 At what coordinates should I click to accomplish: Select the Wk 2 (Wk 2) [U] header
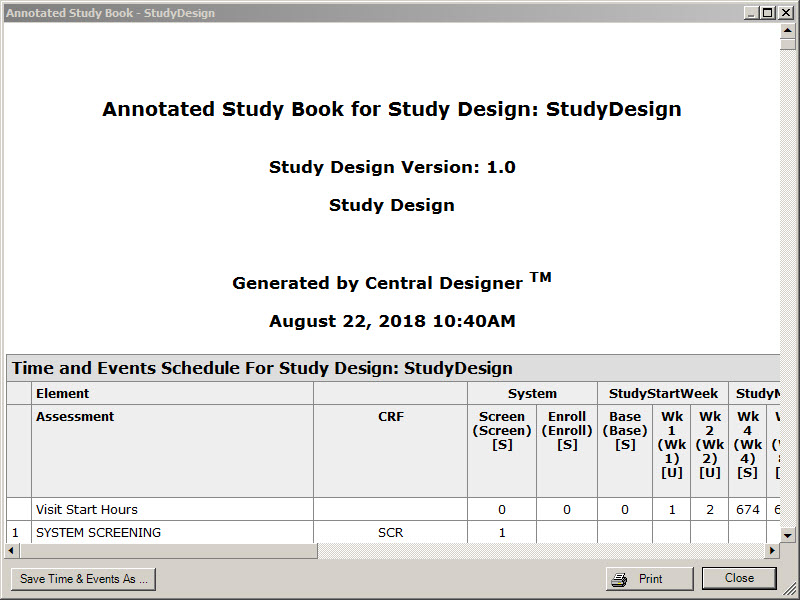[709, 451]
